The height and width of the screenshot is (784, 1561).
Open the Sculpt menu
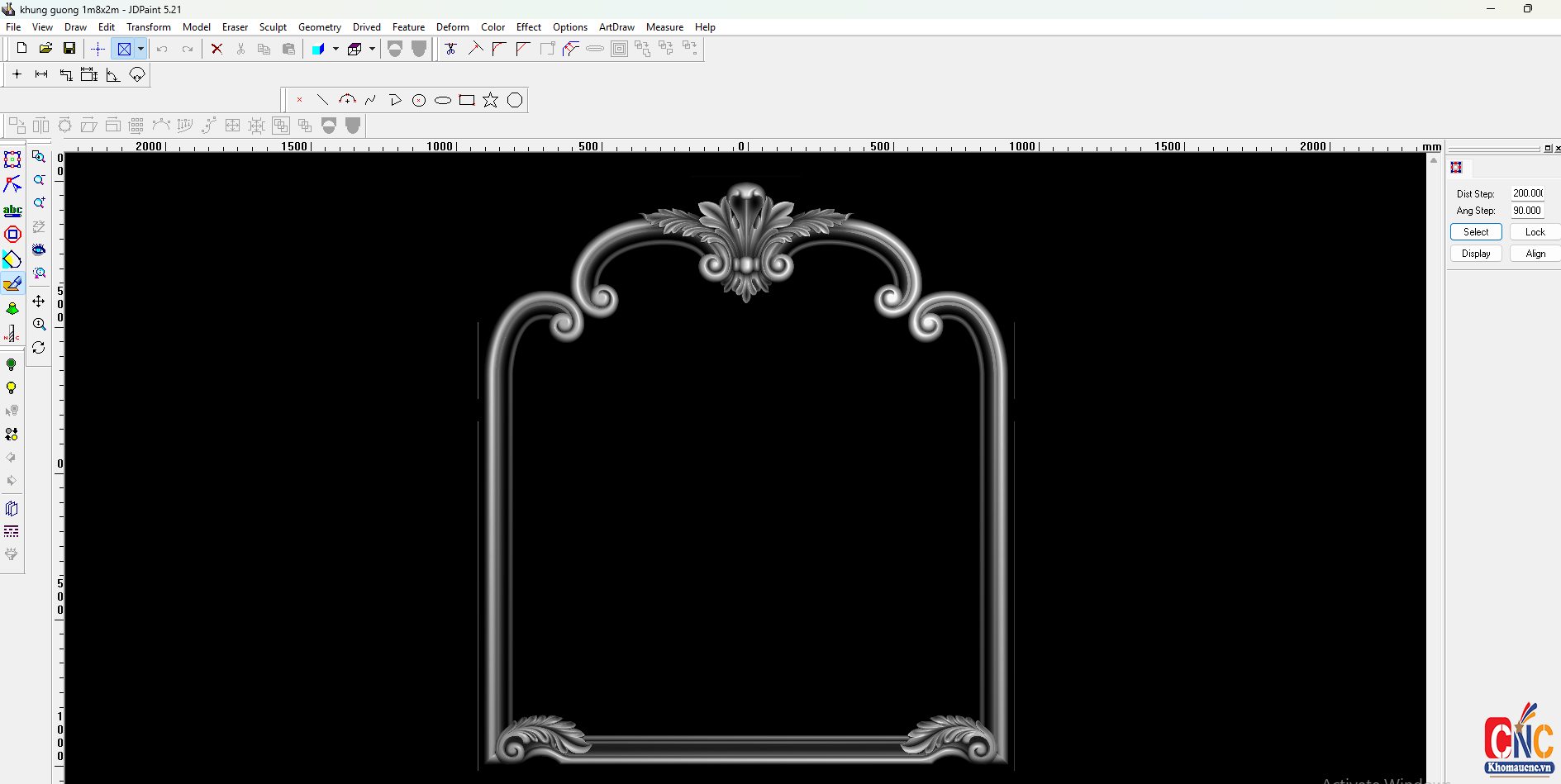click(273, 27)
